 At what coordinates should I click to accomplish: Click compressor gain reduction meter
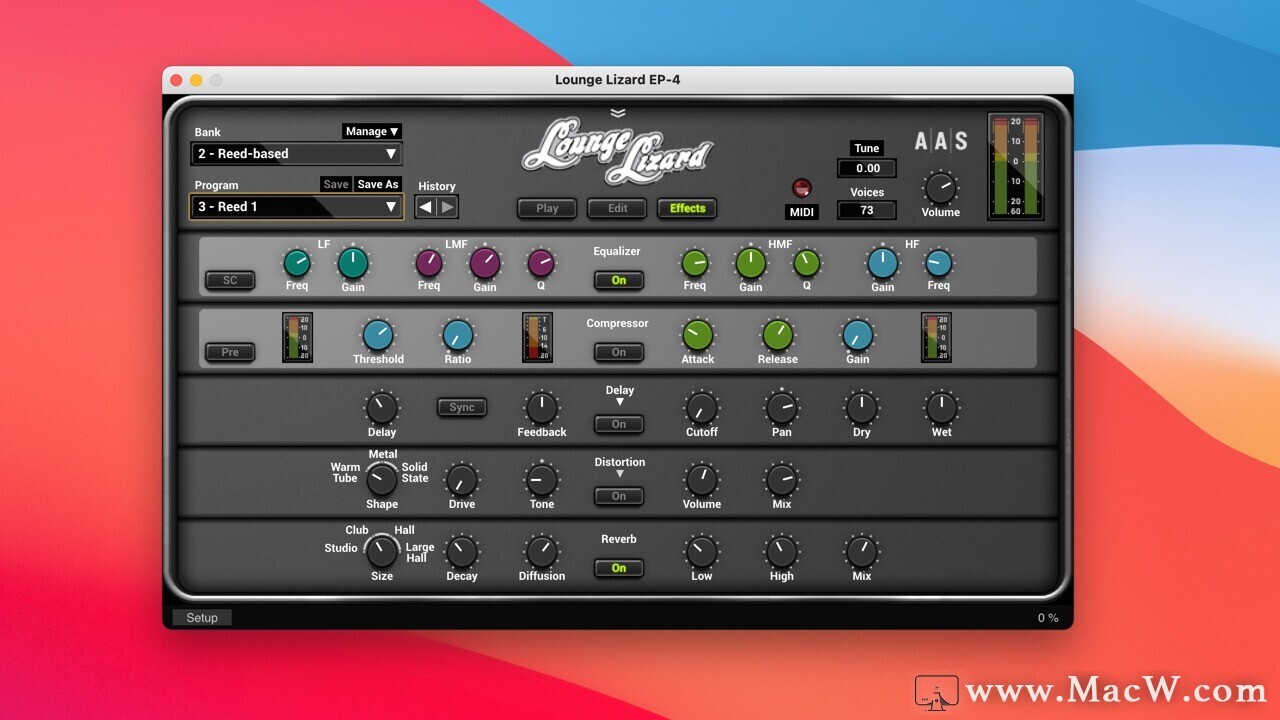click(537, 337)
